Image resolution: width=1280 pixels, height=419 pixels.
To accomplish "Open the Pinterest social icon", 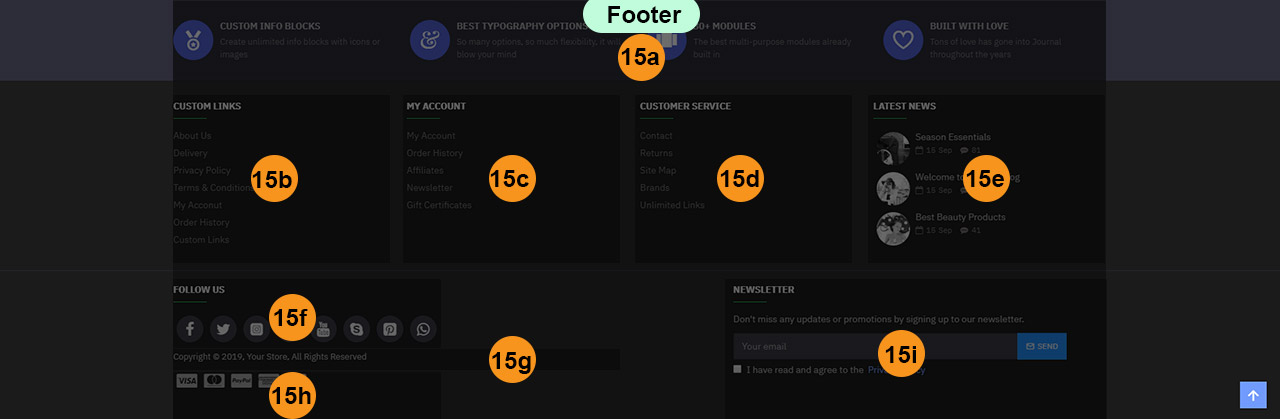I will (x=390, y=328).
